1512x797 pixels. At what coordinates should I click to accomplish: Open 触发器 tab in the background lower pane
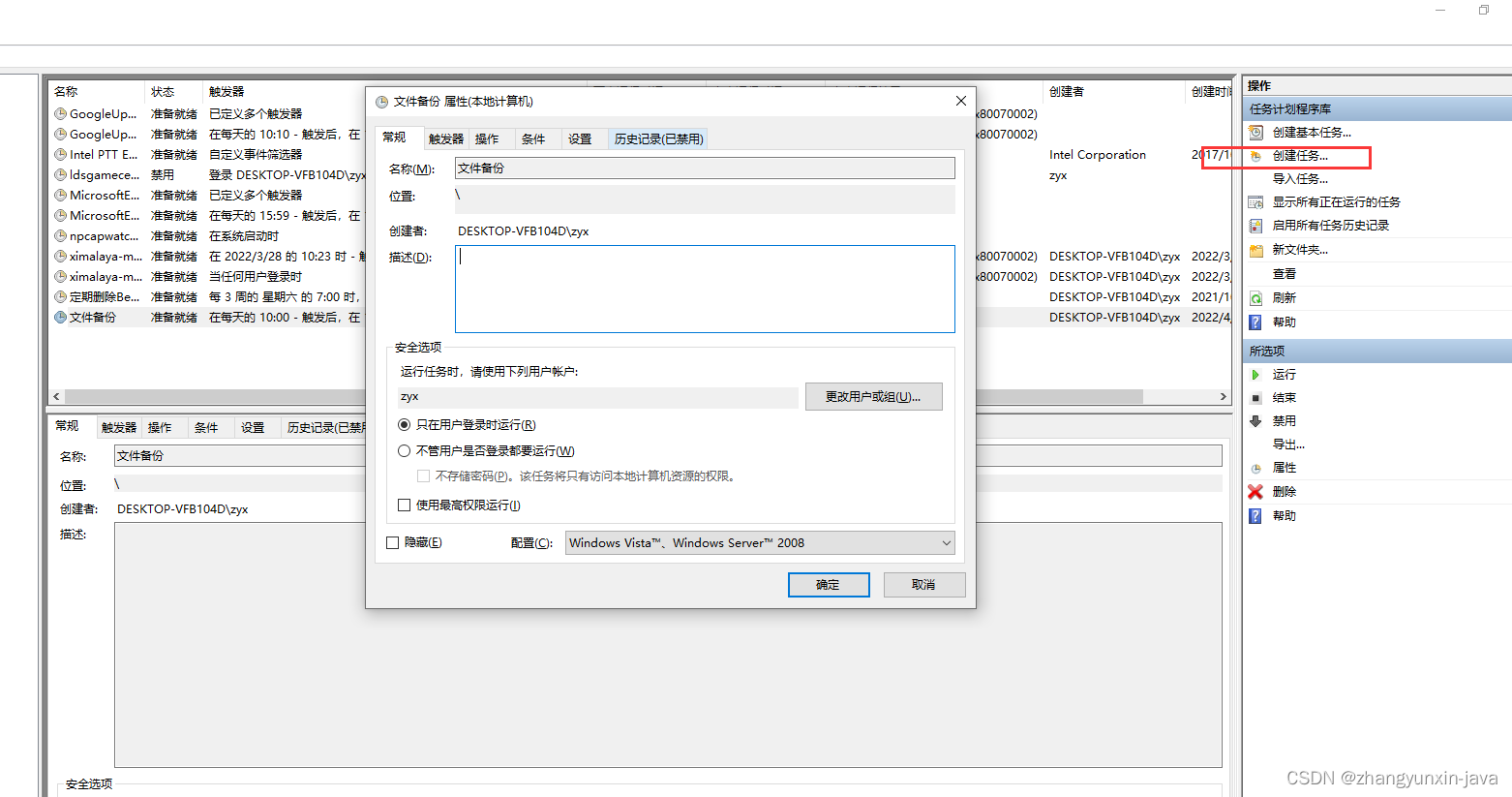click(x=119, y=427)
